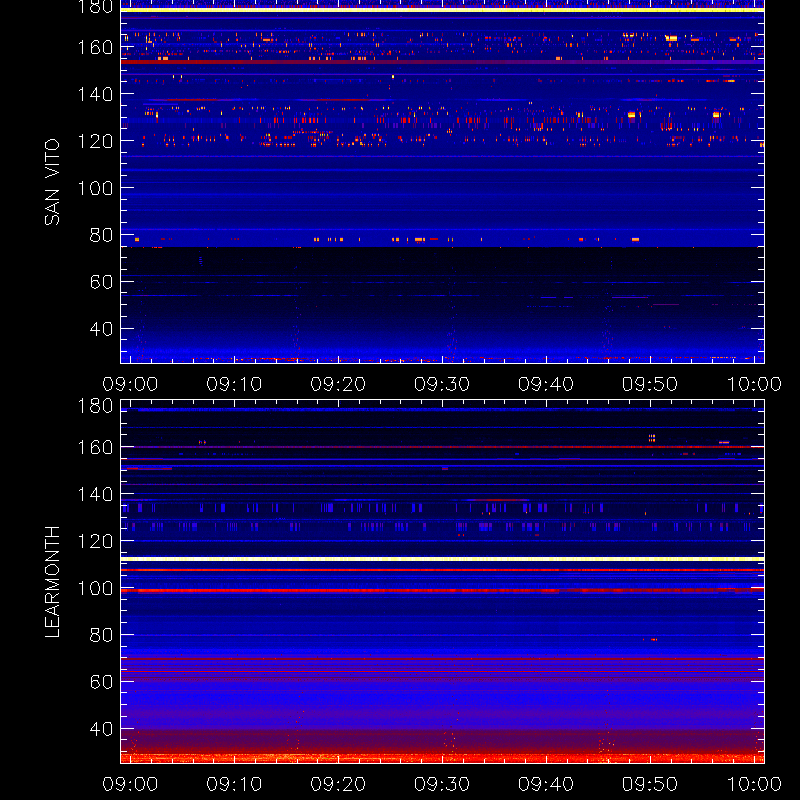Click 10:00 under the San Vito plot
The height and width of the screenshot is (800, 800).
[754, 384]
